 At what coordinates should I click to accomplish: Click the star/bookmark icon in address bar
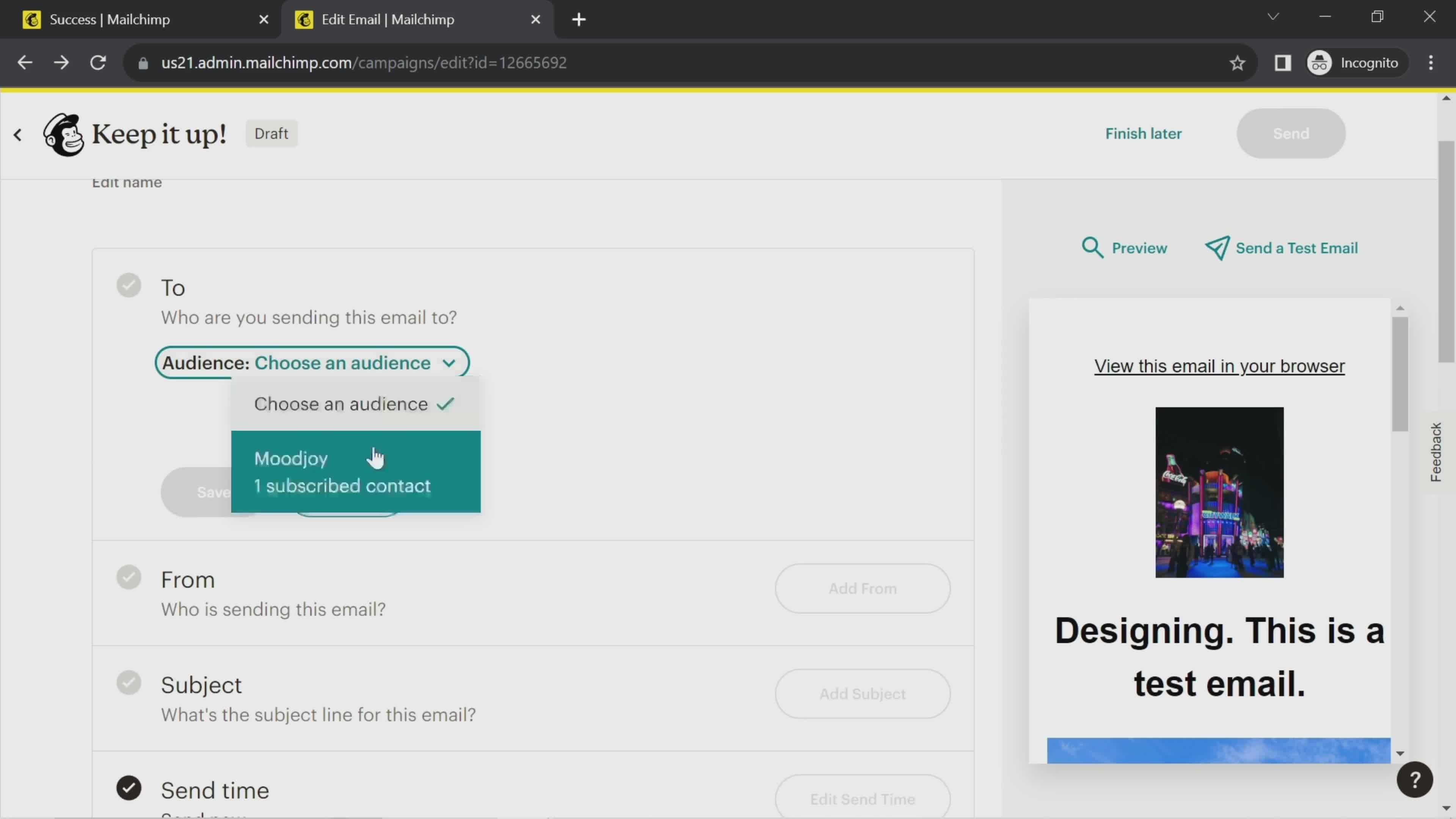(x=1238, y=63)
